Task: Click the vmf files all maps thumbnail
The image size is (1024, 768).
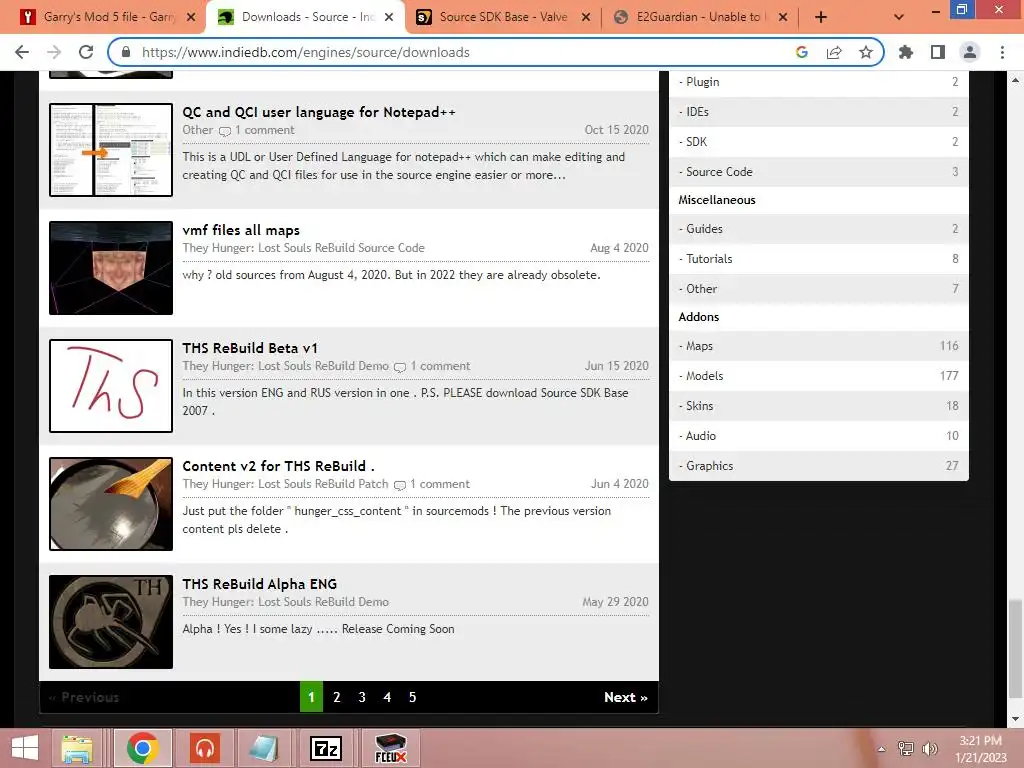Action: click(x=111, y=268)
